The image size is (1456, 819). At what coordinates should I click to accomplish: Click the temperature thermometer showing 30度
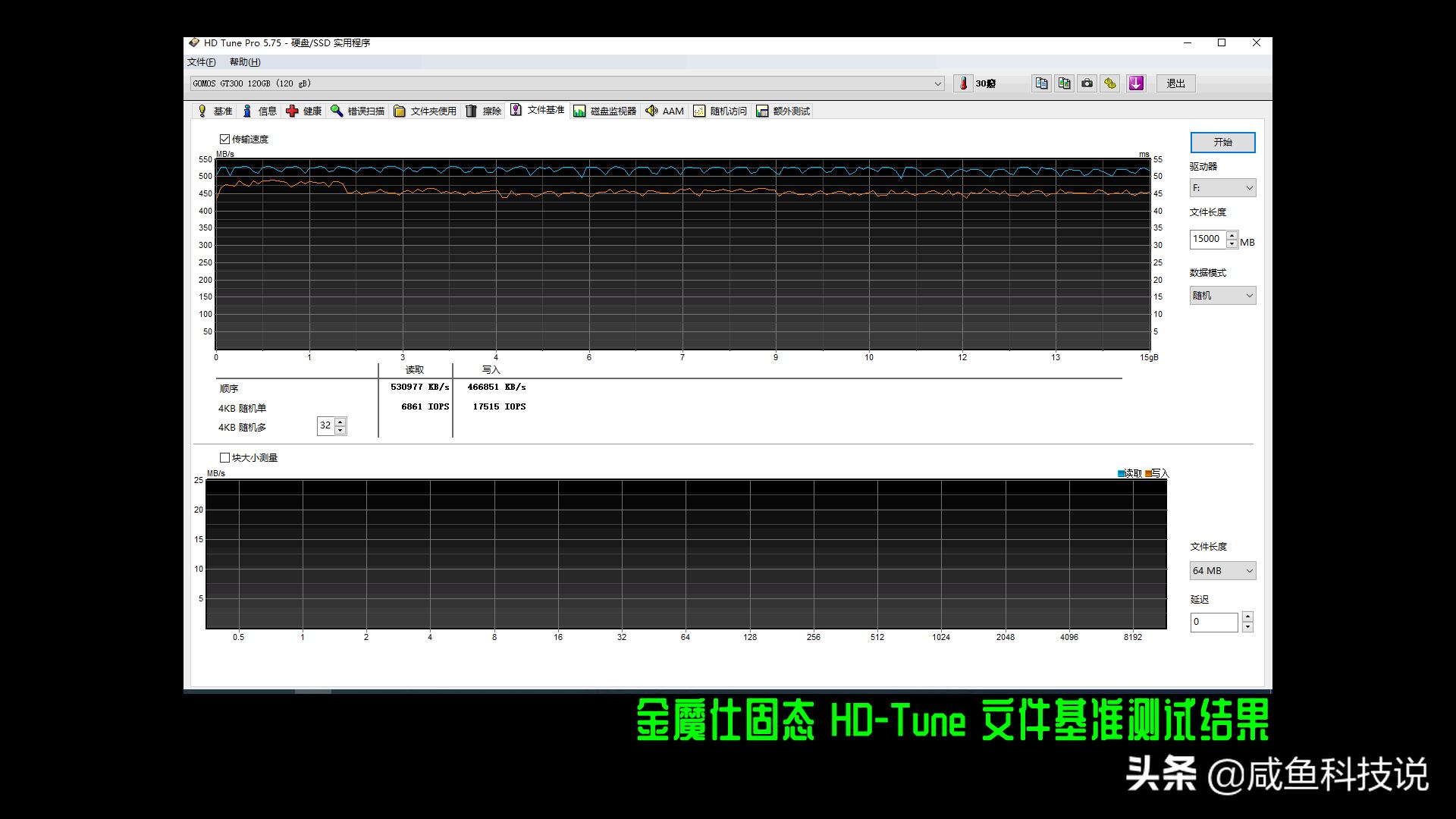(x=963, y=83)
